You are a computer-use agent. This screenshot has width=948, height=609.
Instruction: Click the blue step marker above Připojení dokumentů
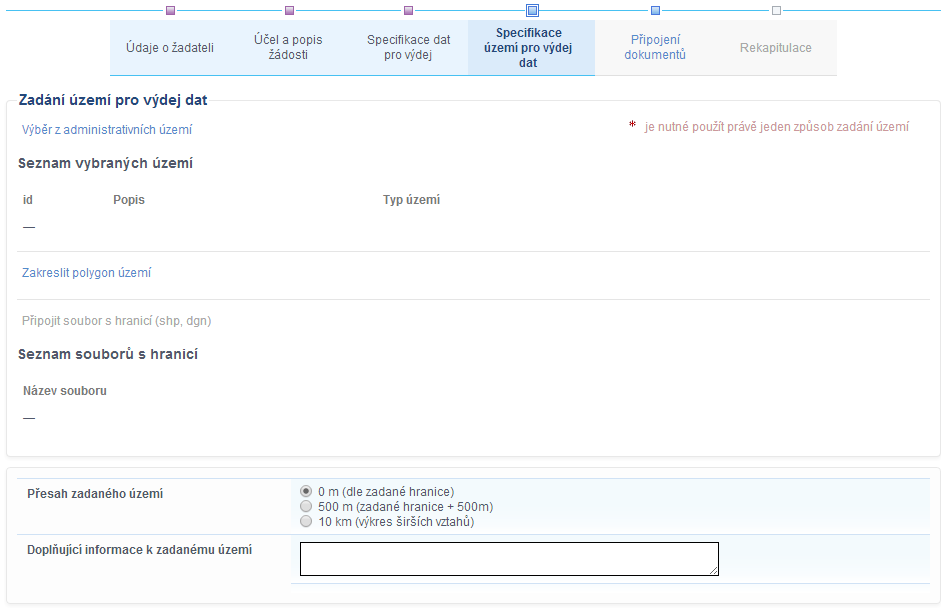click(655, 11)
